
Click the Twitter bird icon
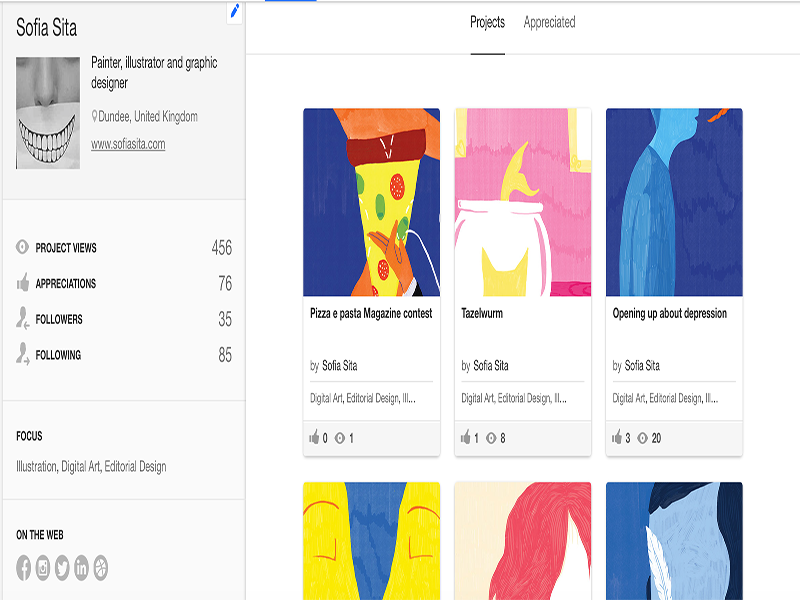[x=61, y=568]
